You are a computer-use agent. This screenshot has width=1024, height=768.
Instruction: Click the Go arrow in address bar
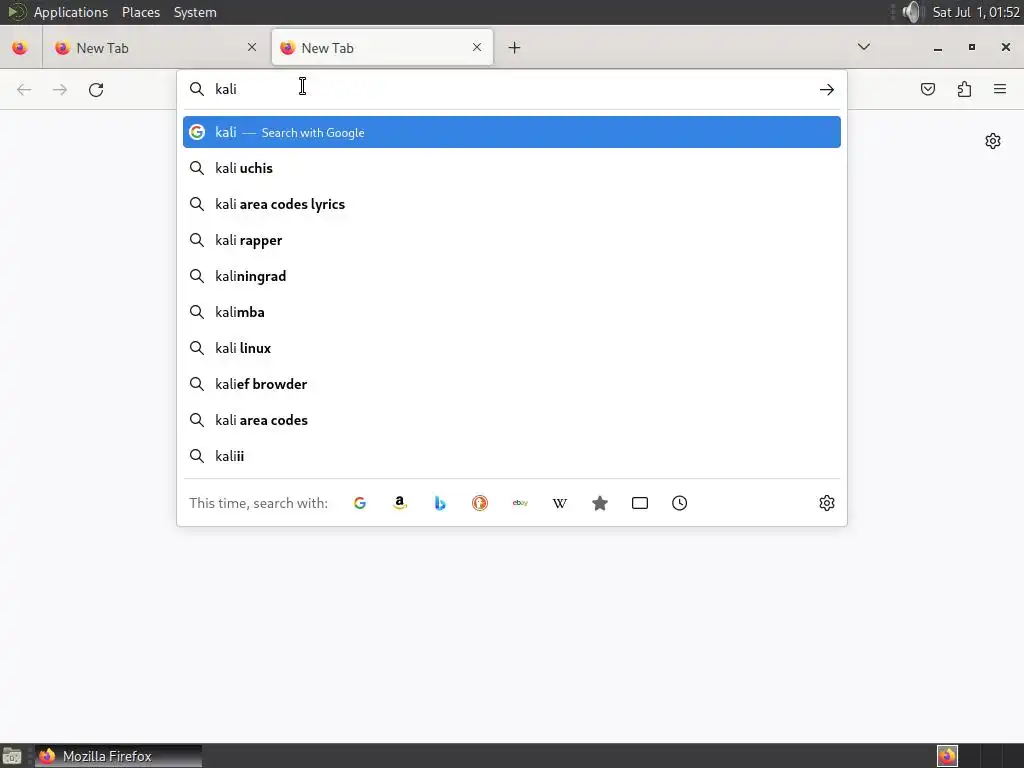[827, 89]
